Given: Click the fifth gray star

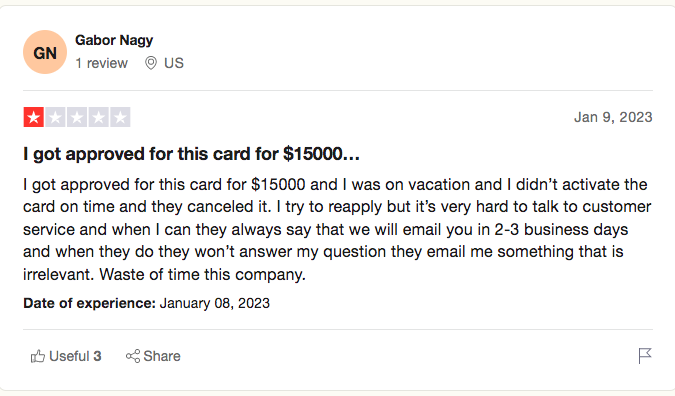Looking at the screenshot, I should pos(120,117).
